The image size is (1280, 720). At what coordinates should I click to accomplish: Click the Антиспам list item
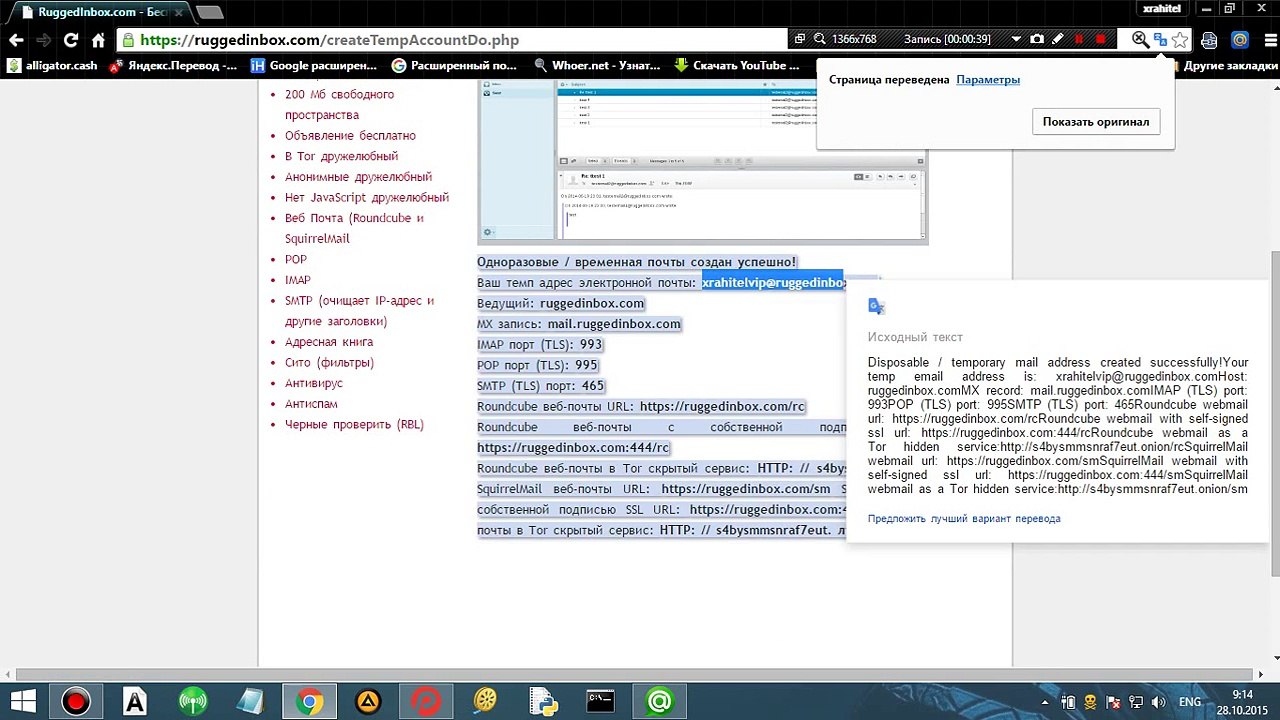(311, 404)
